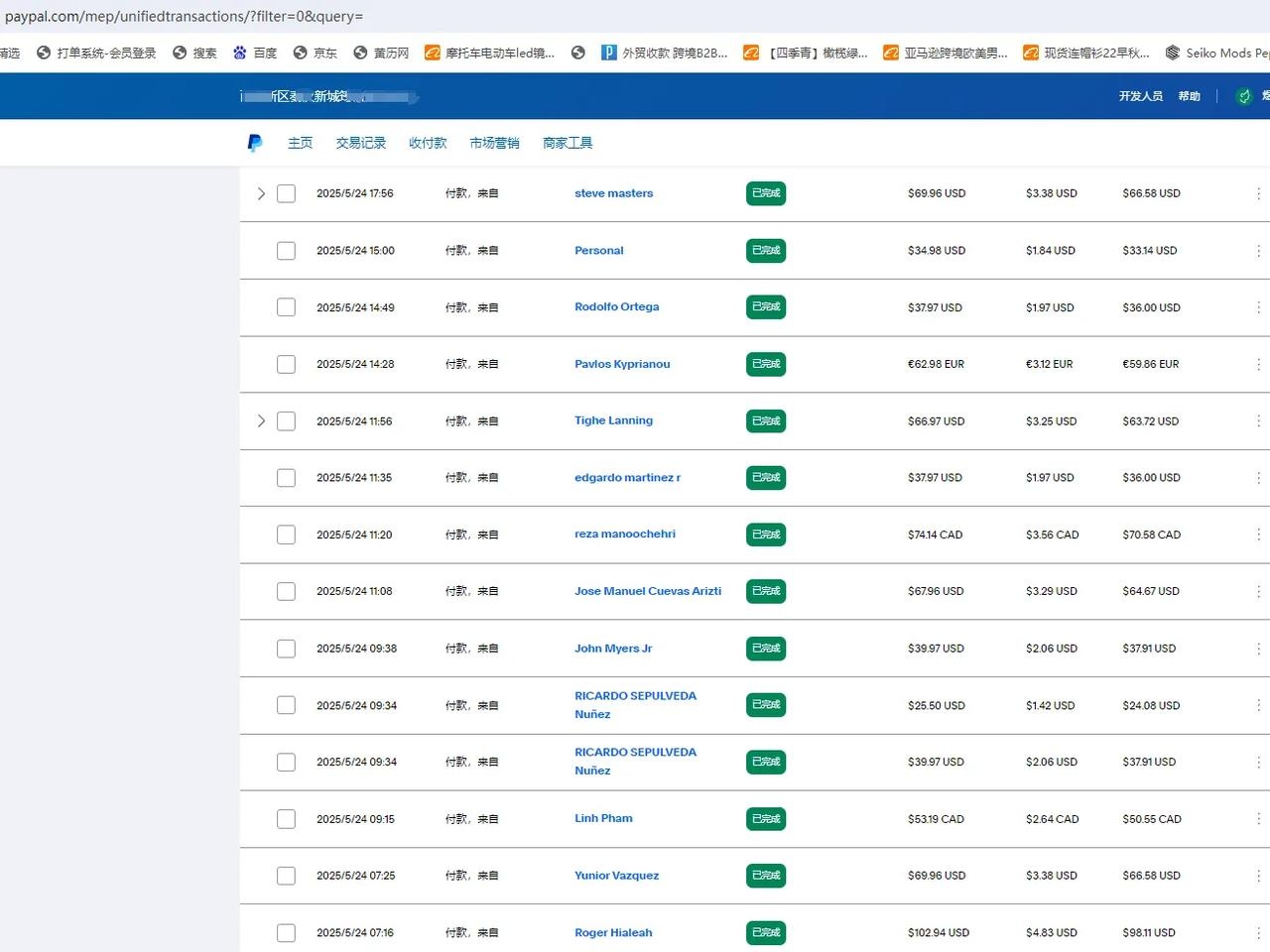
Task: Click the browser address bar URL
Action: pyautogui.click(x=185, y=16)
